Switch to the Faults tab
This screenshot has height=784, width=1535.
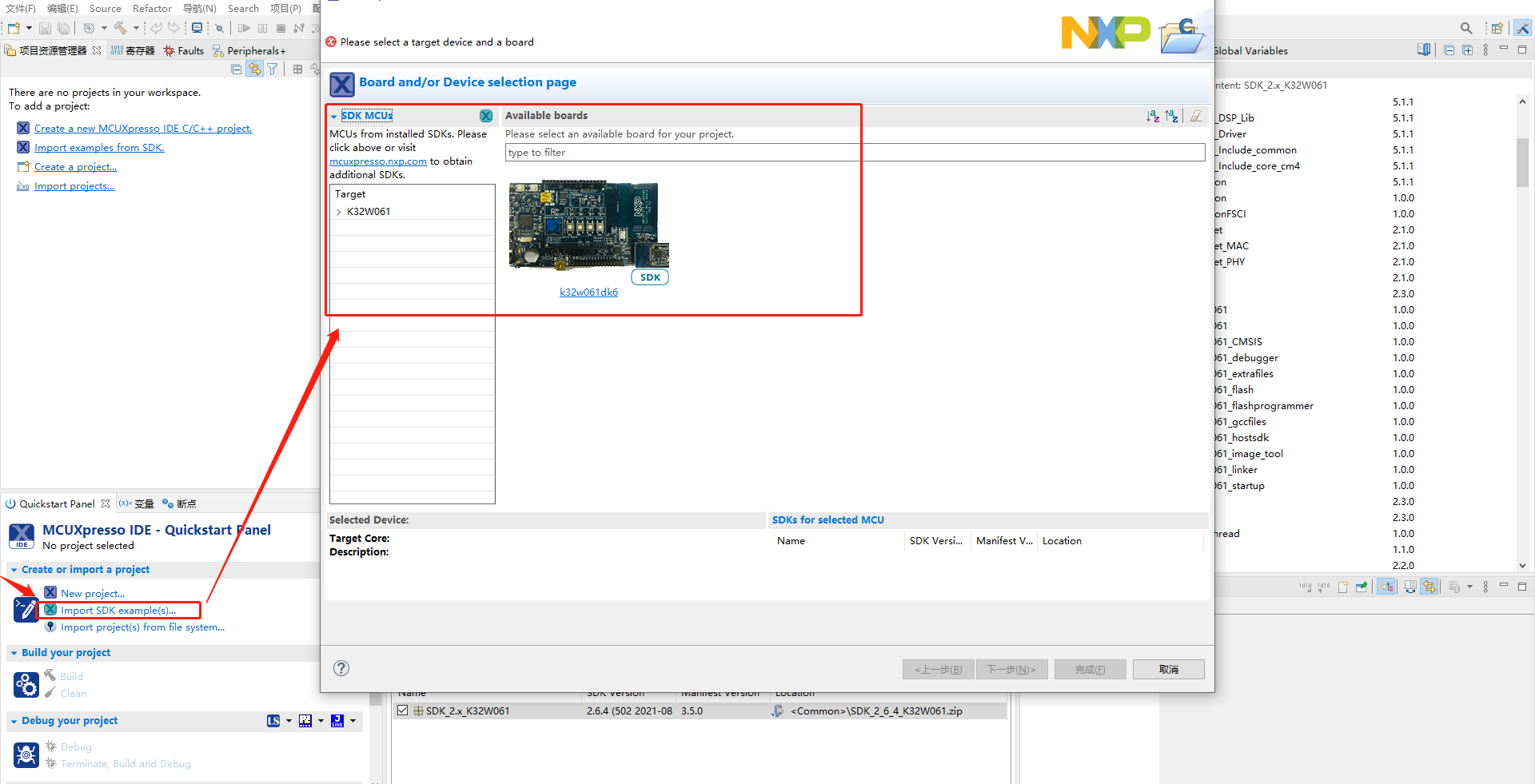click(183, 50)
